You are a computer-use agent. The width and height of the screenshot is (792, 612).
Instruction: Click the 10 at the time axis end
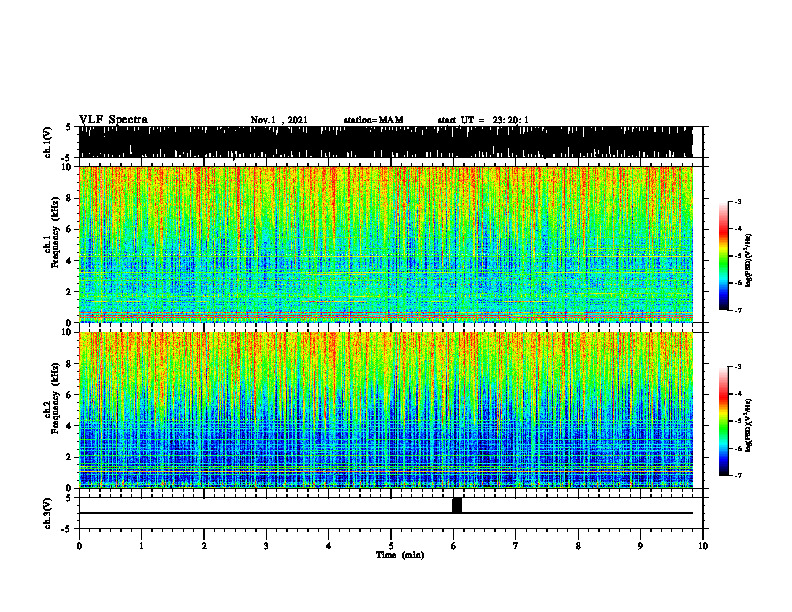[703, 546]
